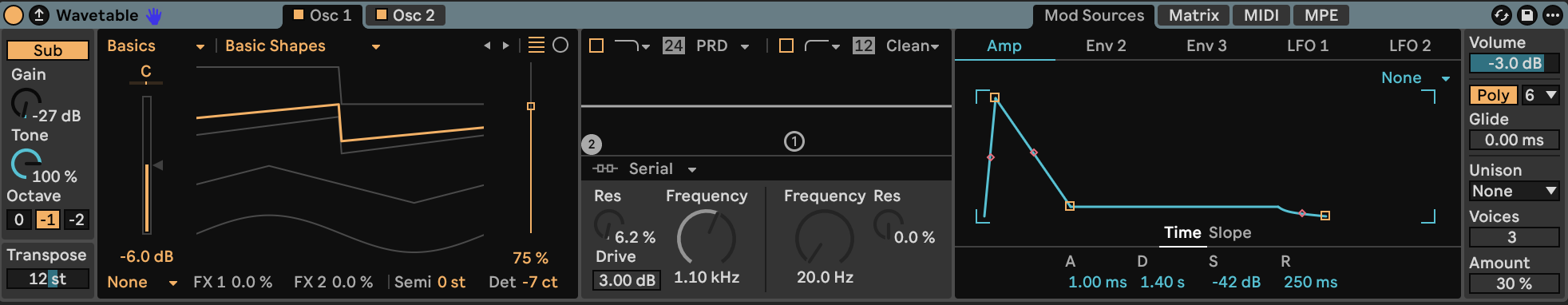
Task: Toggle the Osc 2 on/off square
Action: point(381,14)
